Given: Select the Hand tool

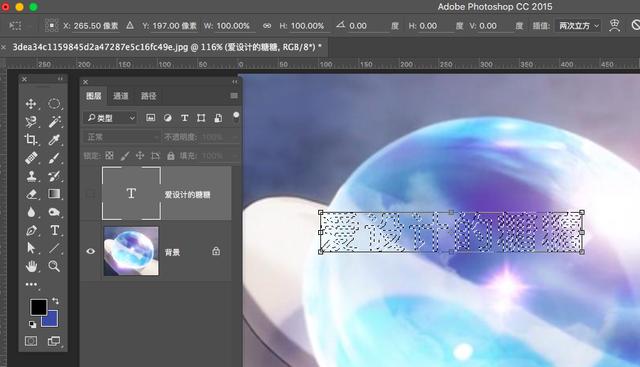Looking at the screenshot, I should coord(31,266).
